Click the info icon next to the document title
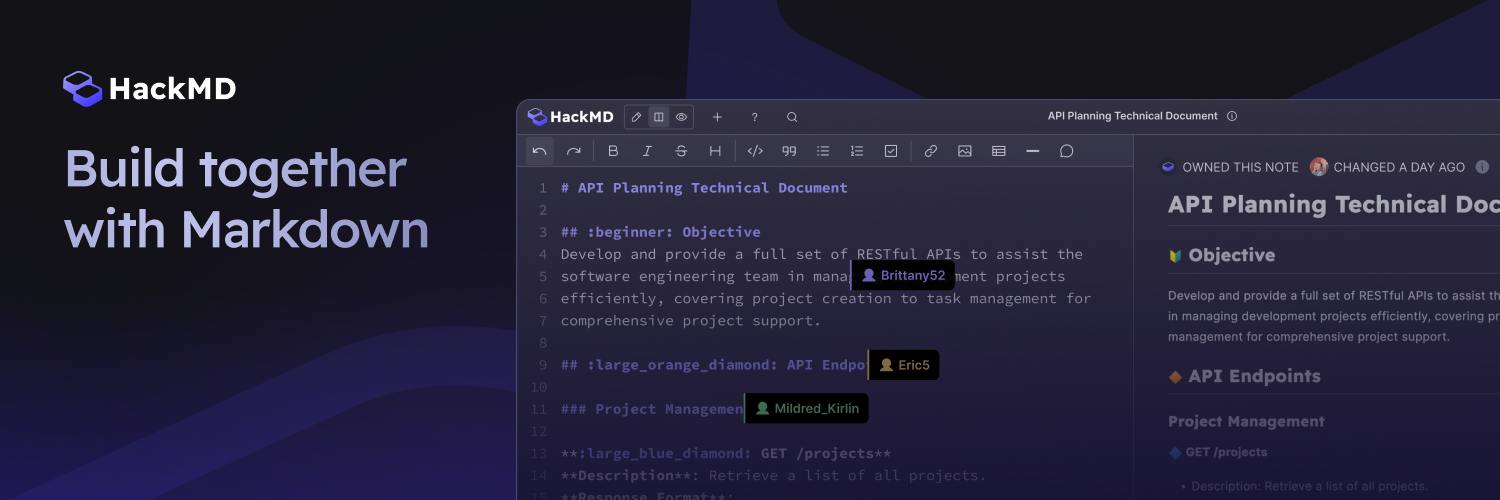Image resolution: width=1500 pixels, height=500 pixels. point(1232,116)
